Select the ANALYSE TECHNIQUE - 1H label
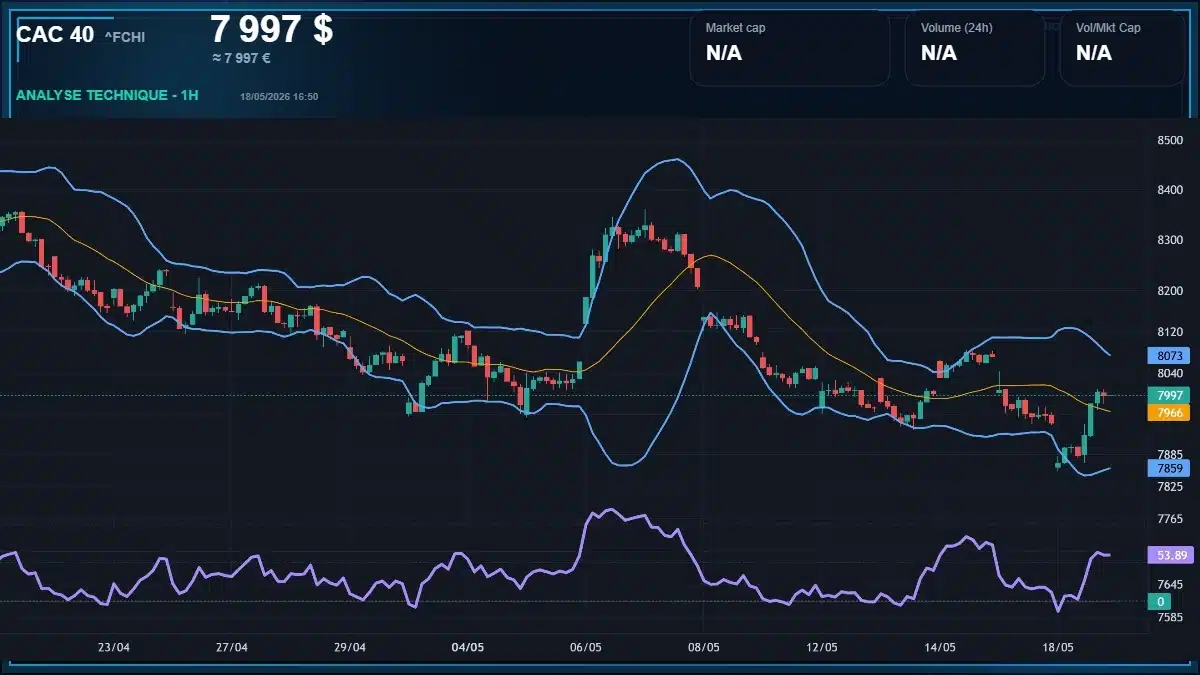 (108, 95)
